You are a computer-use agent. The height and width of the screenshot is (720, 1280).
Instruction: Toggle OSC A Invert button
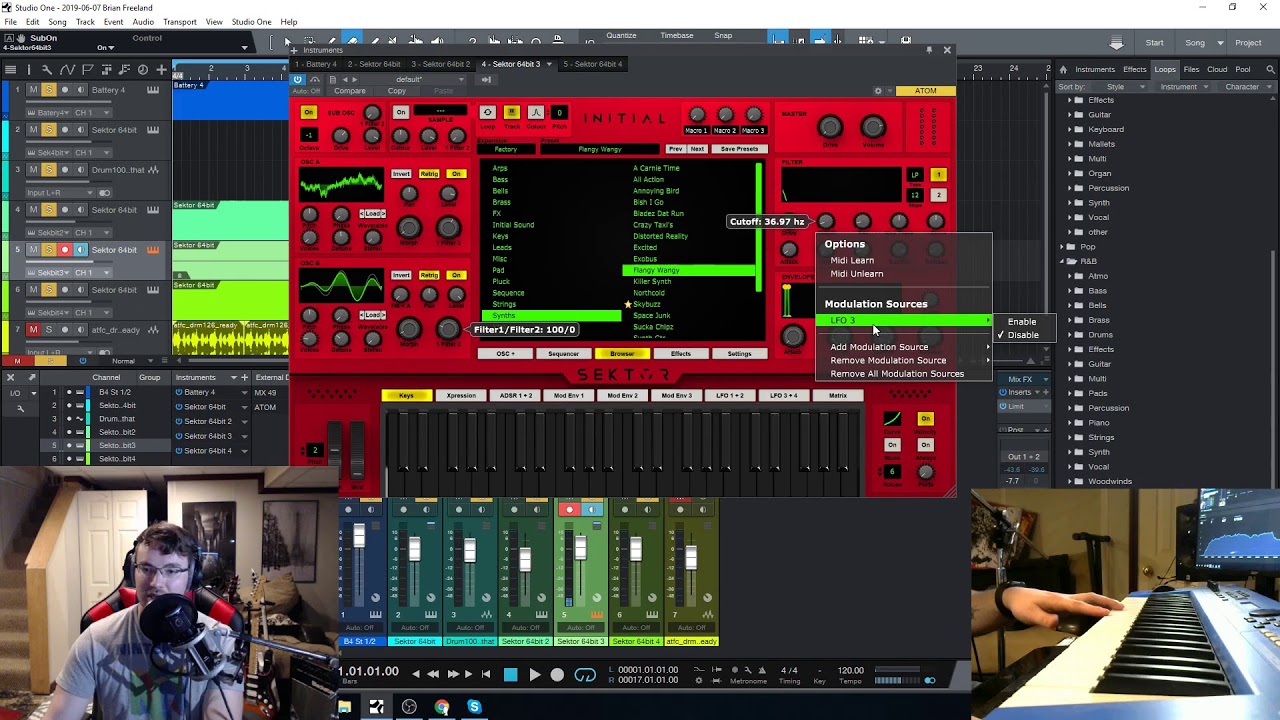click(x=401, y=174)
